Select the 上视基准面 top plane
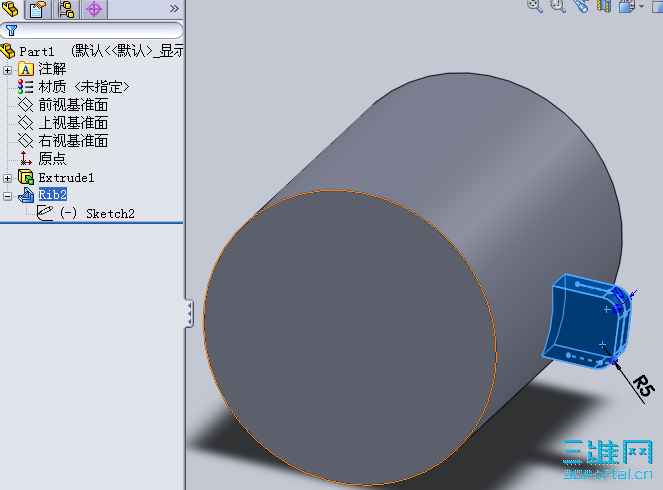Image resolution: width=663 pixels, height=490 pixels. pos(63,123)
